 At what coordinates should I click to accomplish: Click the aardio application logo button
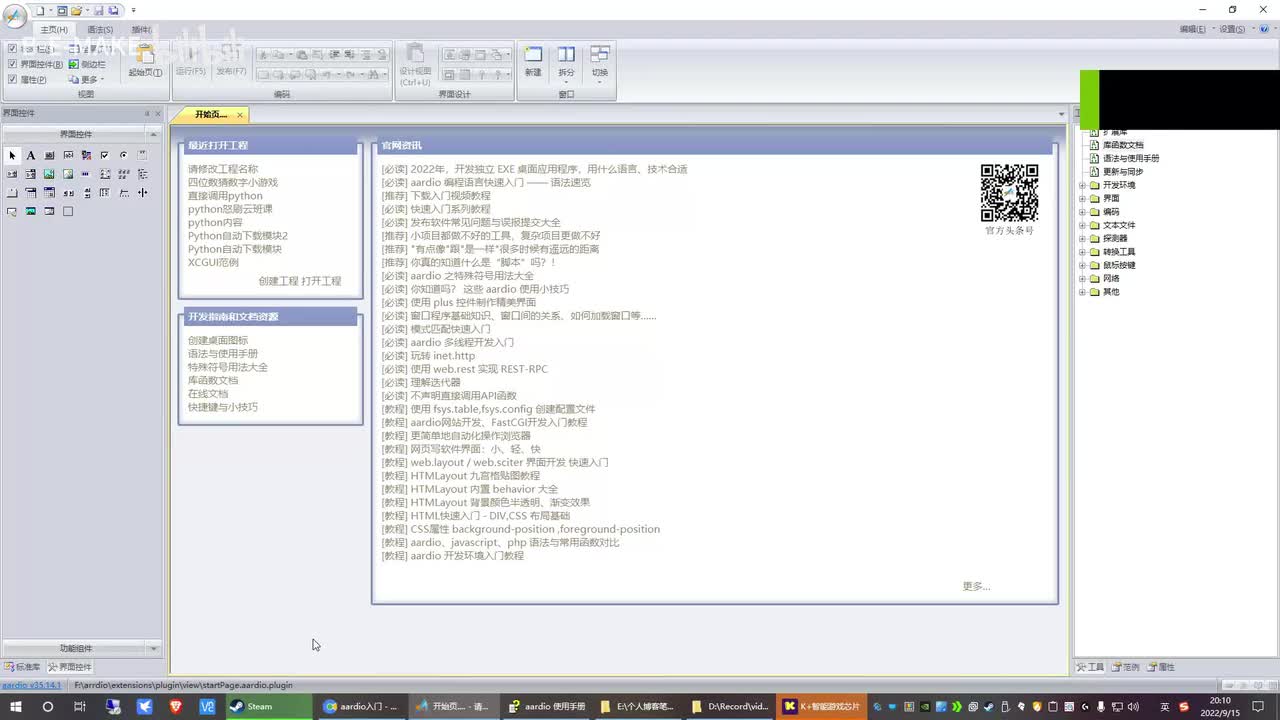15,17
